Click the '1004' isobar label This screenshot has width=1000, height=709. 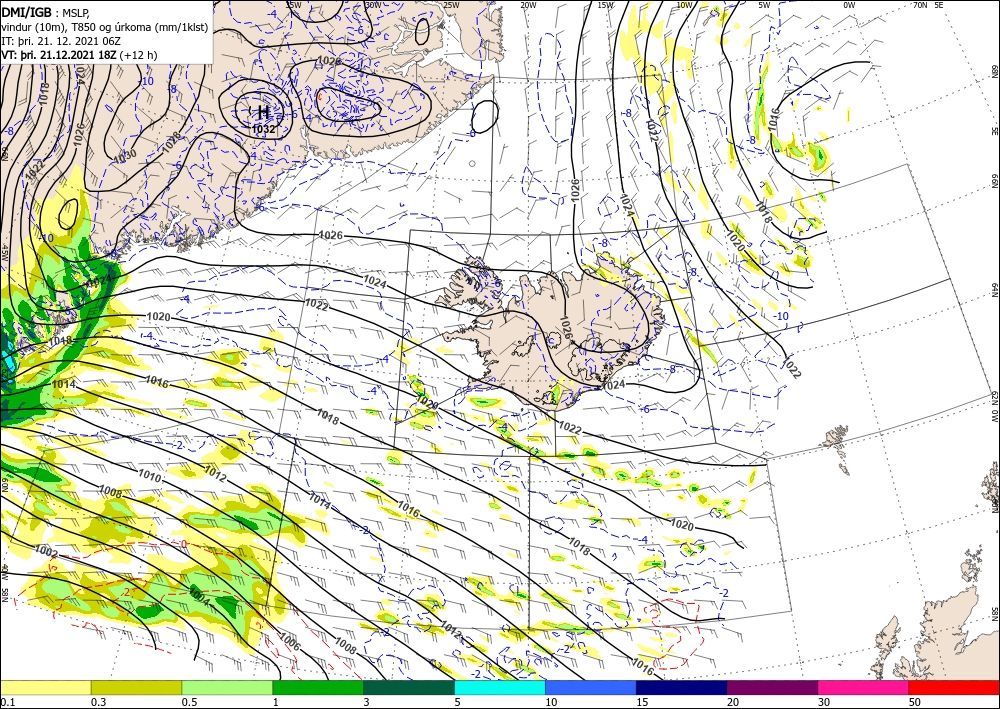click(198, 597)
